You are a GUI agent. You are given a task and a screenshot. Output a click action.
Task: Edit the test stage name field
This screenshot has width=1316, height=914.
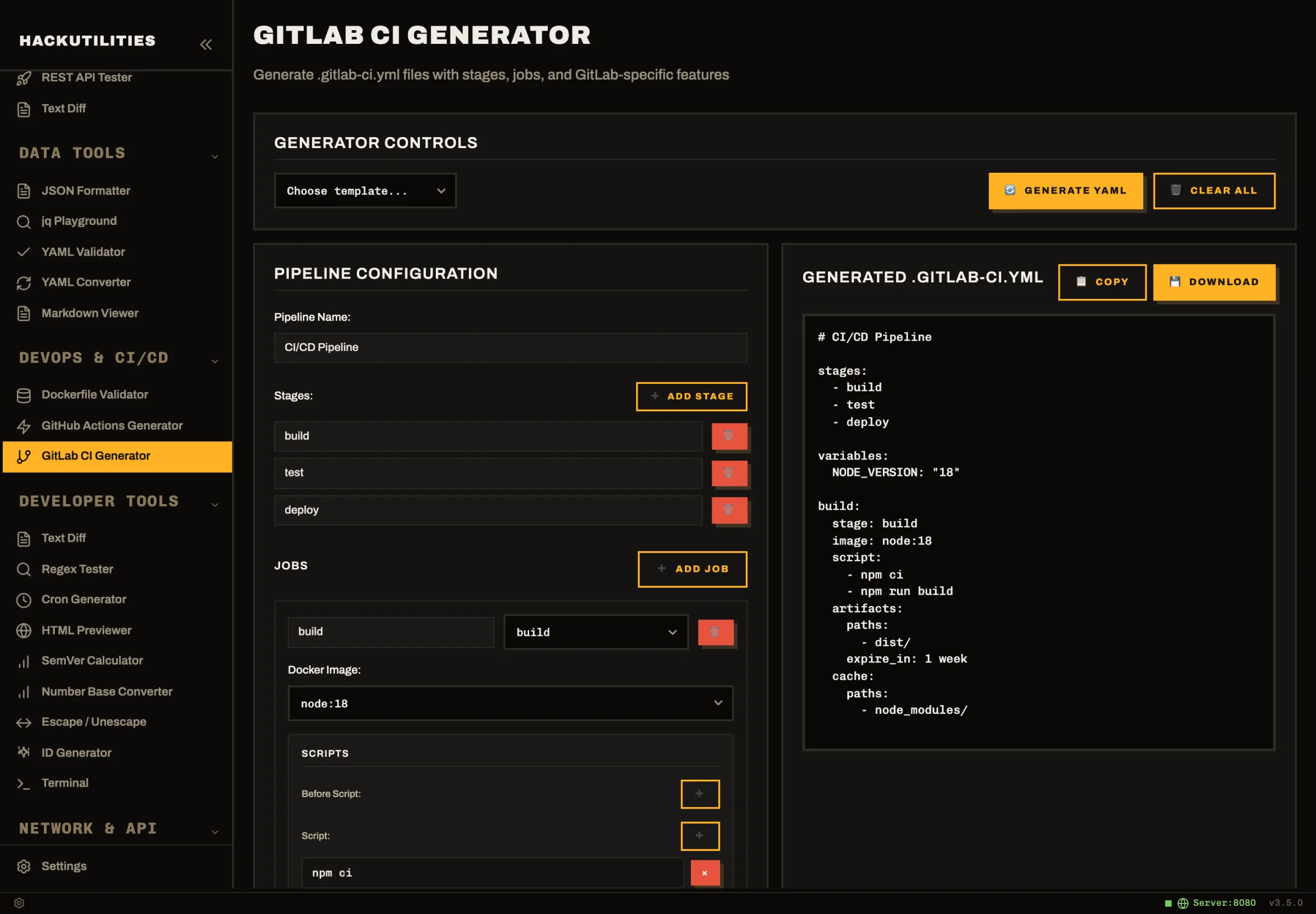[x=488, y=473]
